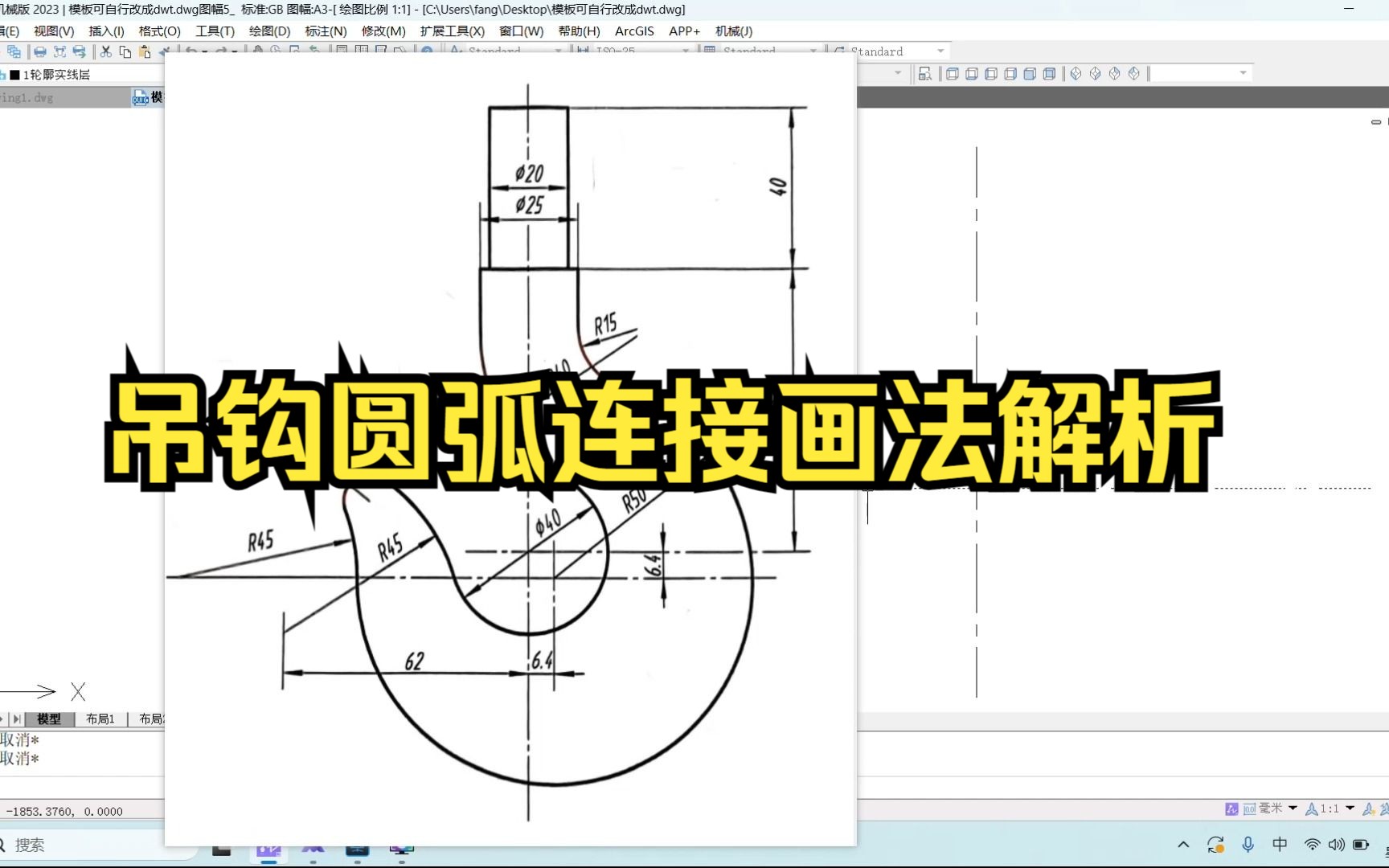Viewport: 1389px width, 868px height.
Task: Click the battery icon in the system tray
Action: point(1361,845)
